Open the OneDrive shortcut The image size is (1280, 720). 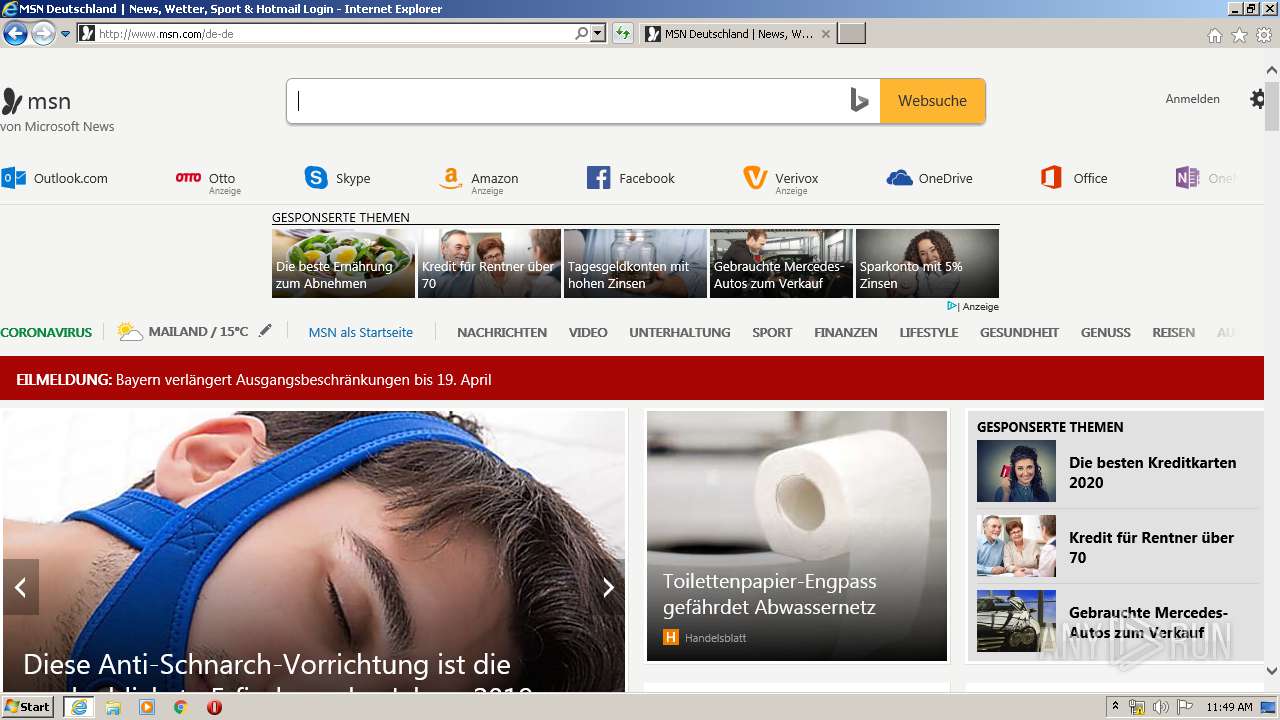point(930,178)
